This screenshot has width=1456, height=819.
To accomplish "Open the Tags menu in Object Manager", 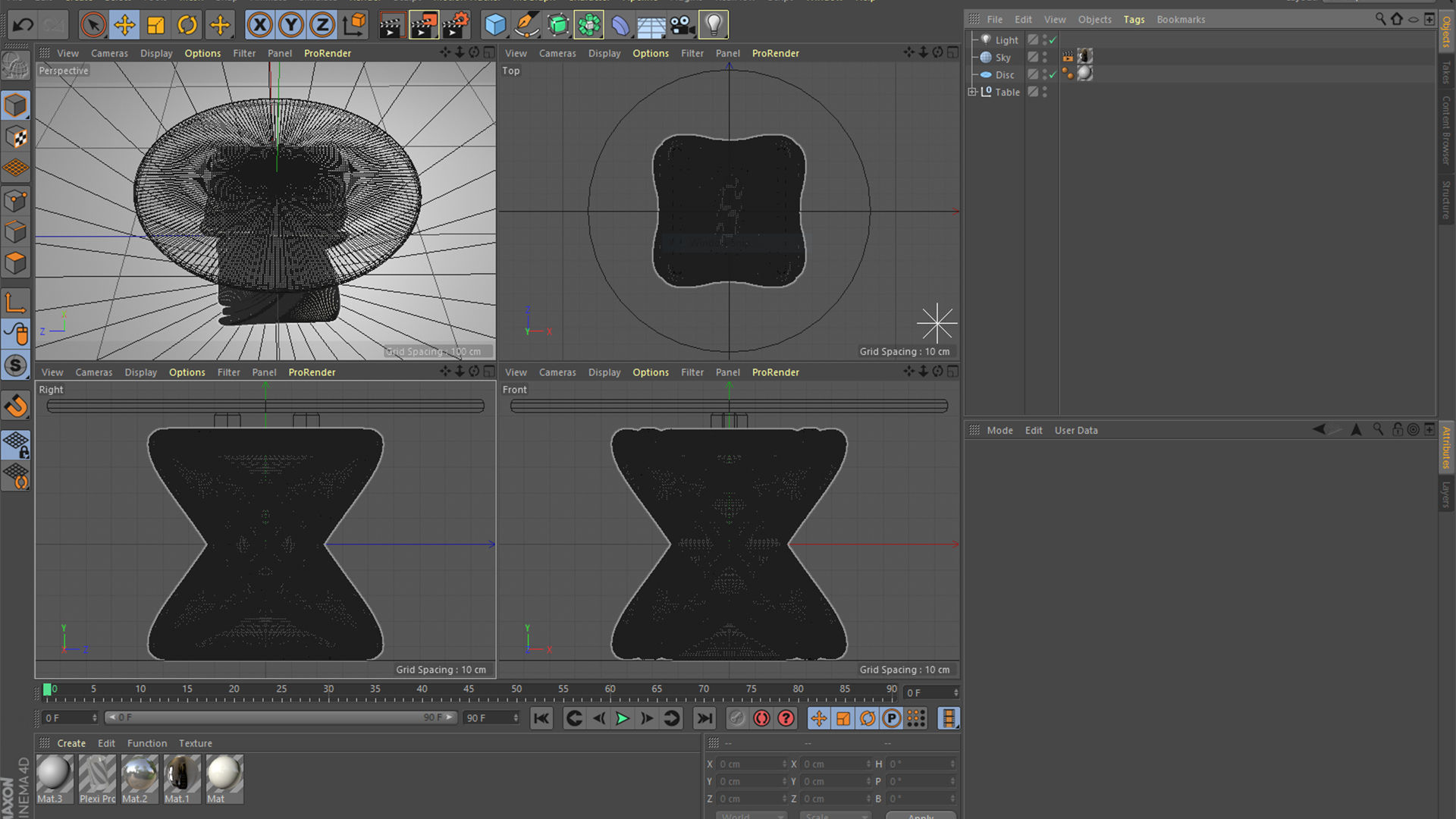I will [1134, 20].
